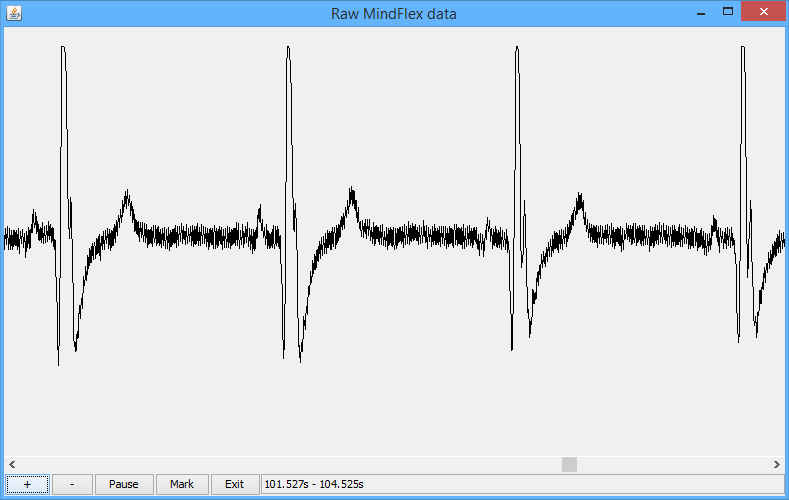Pause the live data stream
This screenshot has height=500, width=789.
click(124, 484)
